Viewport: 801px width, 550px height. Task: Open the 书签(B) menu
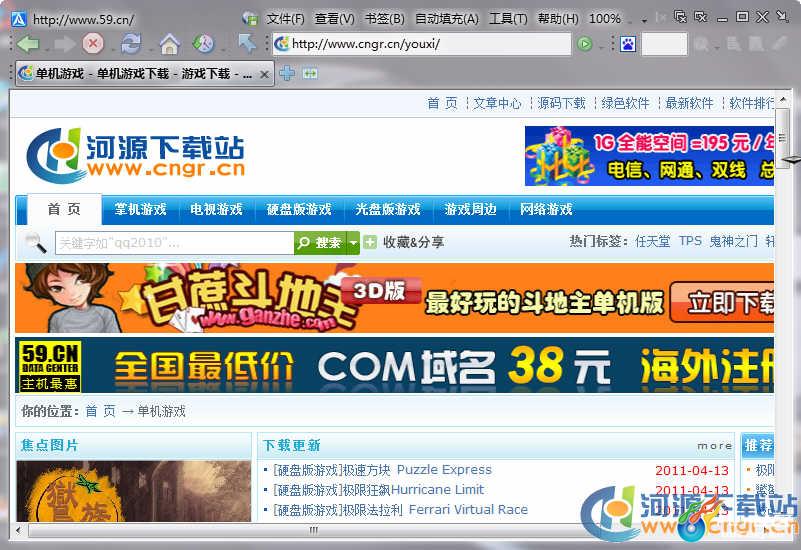pyautogui.click(x=385, y=19)
